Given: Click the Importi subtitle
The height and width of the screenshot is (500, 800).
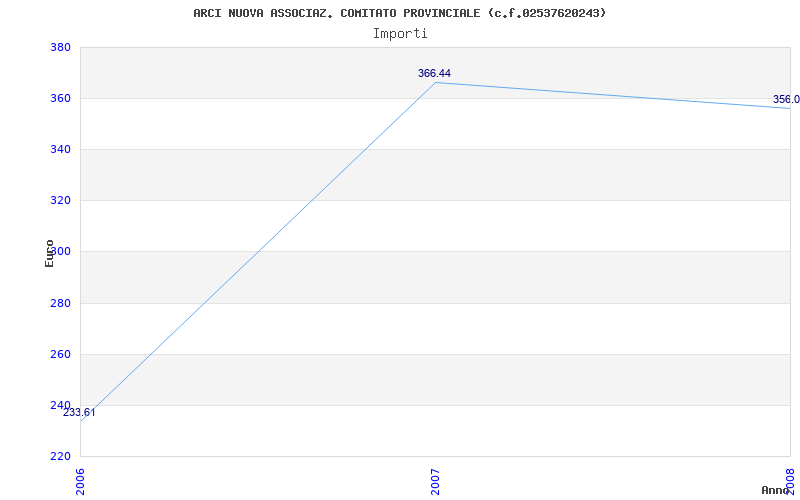Looking at the screenshot, I should click(x=399, y=34).
